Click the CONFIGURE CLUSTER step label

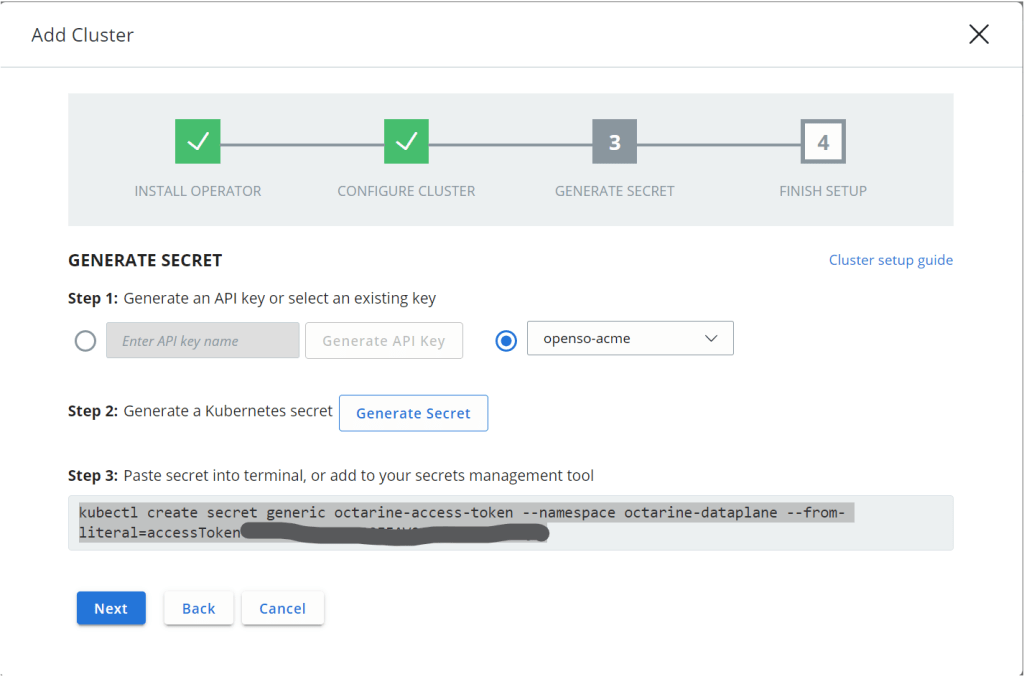click(x=406, y=191)
